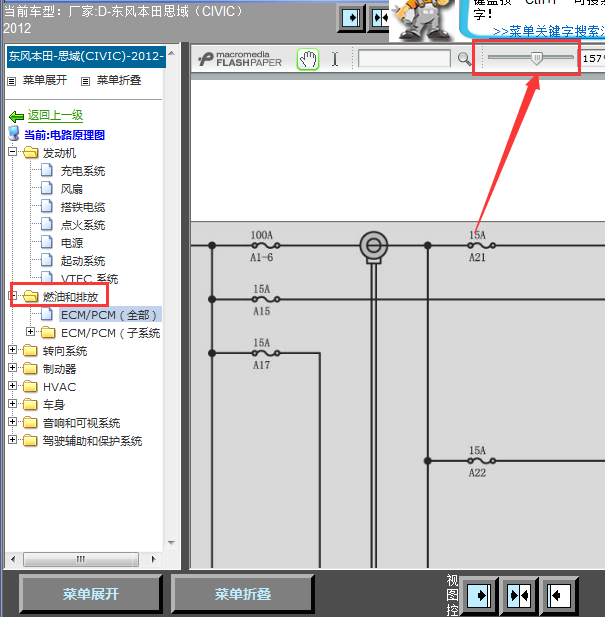Click the tree panel scroll-down arrow

pyautogui.click(x=172, y=543)
